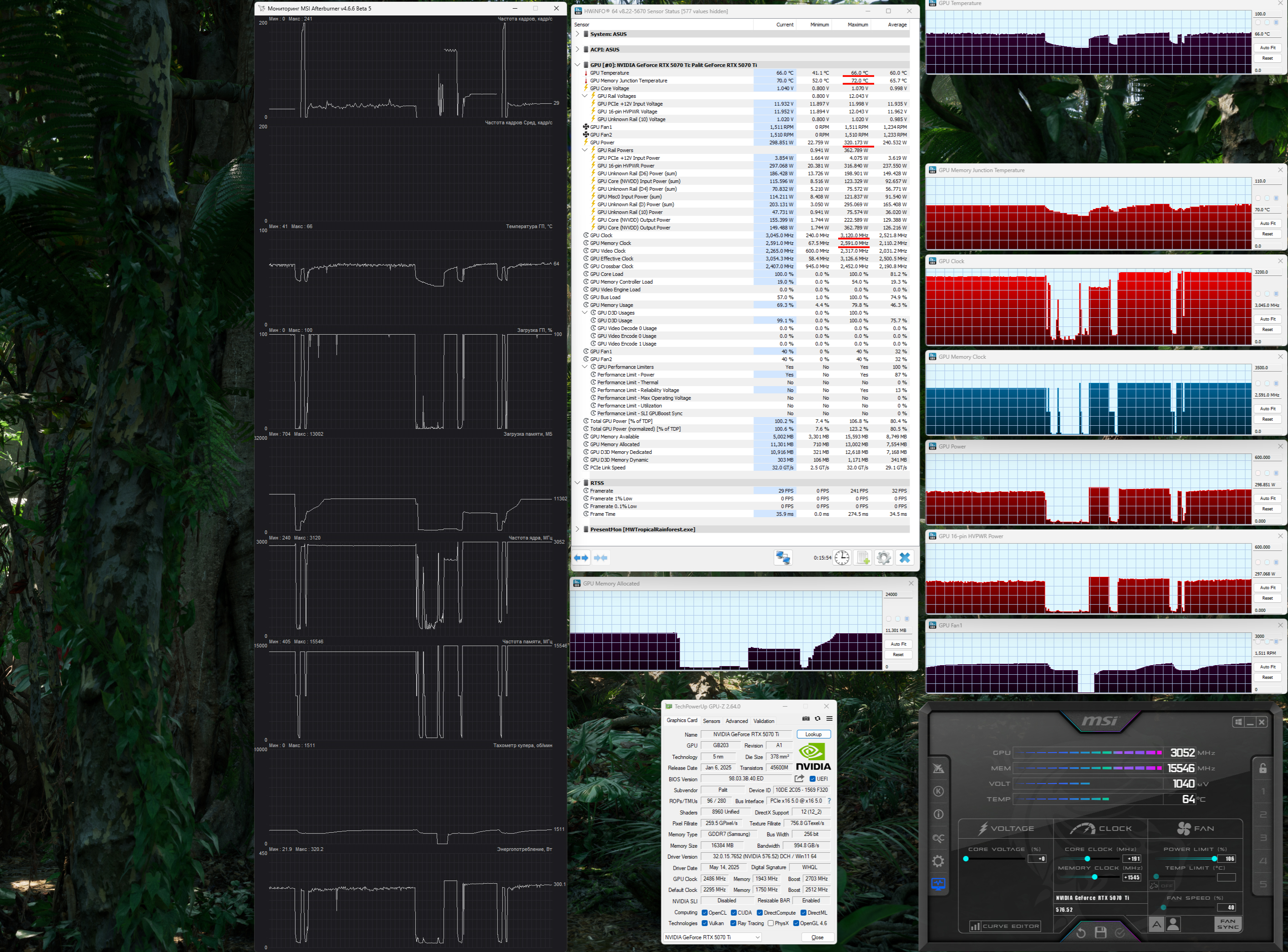
Task: Toggle the UEFI checkbox in GPU-Z
Action: click(813, 779)
